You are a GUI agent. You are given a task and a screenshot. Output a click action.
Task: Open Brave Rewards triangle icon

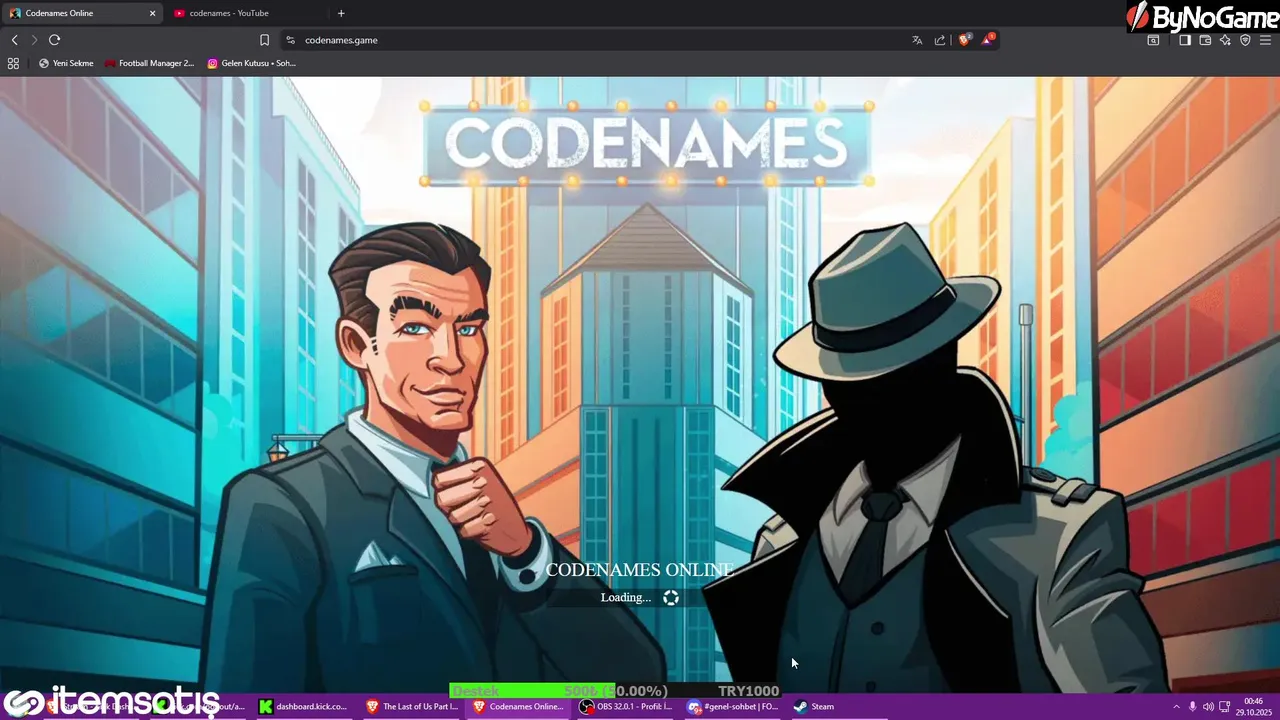(x=988, y=40)
